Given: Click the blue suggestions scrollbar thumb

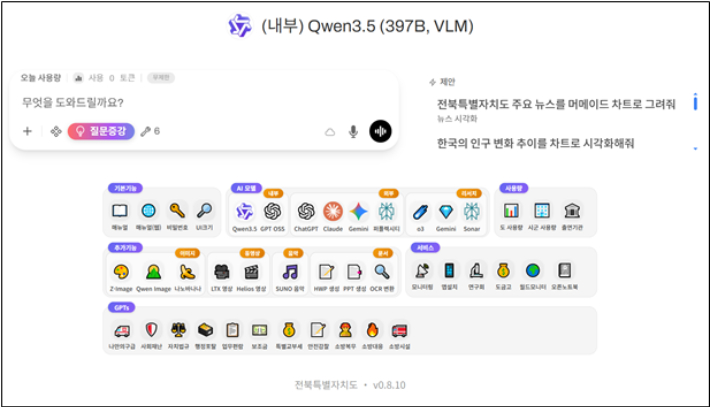Looking at the screenshot, I should (696, 101).
